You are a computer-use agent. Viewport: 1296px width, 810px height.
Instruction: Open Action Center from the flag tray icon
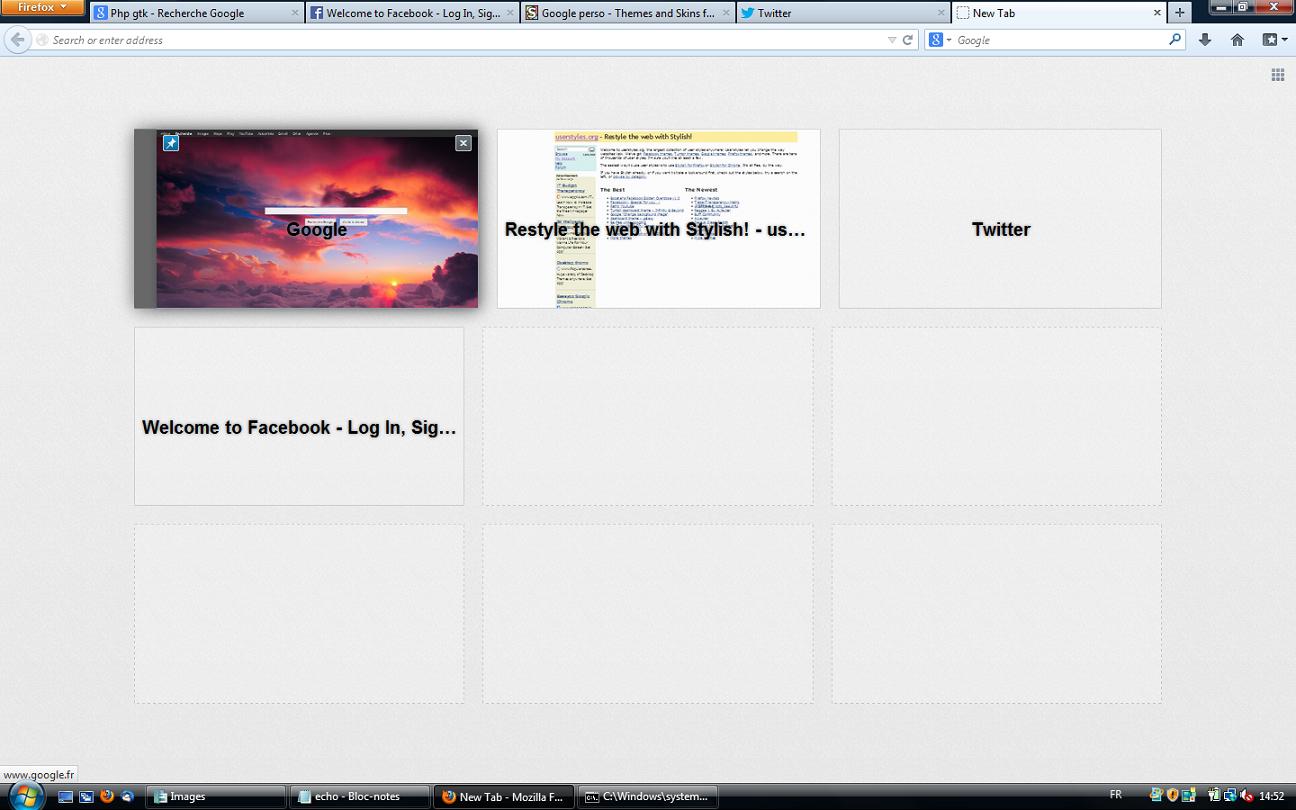[1172, 795]
